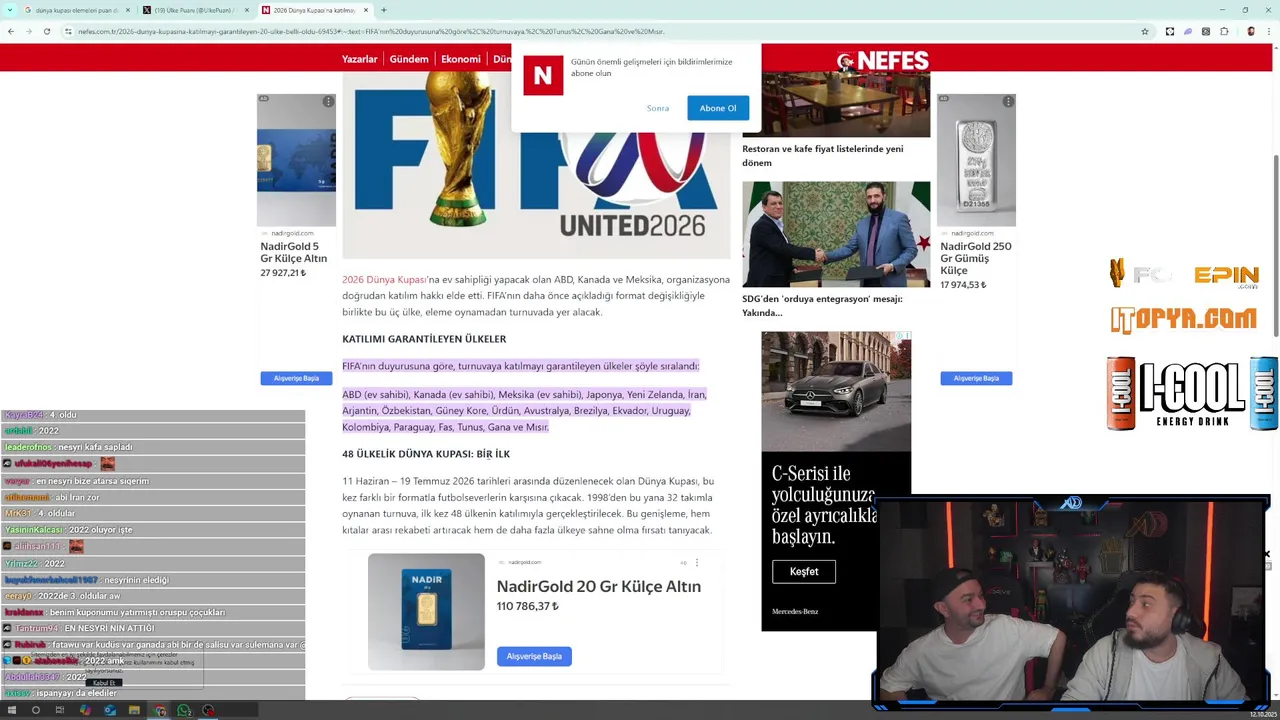The width and height of the screenshot is (1280, 720).
Task: Dismiss notification prompt with Sonra
Action: click(x=658, y=108)
